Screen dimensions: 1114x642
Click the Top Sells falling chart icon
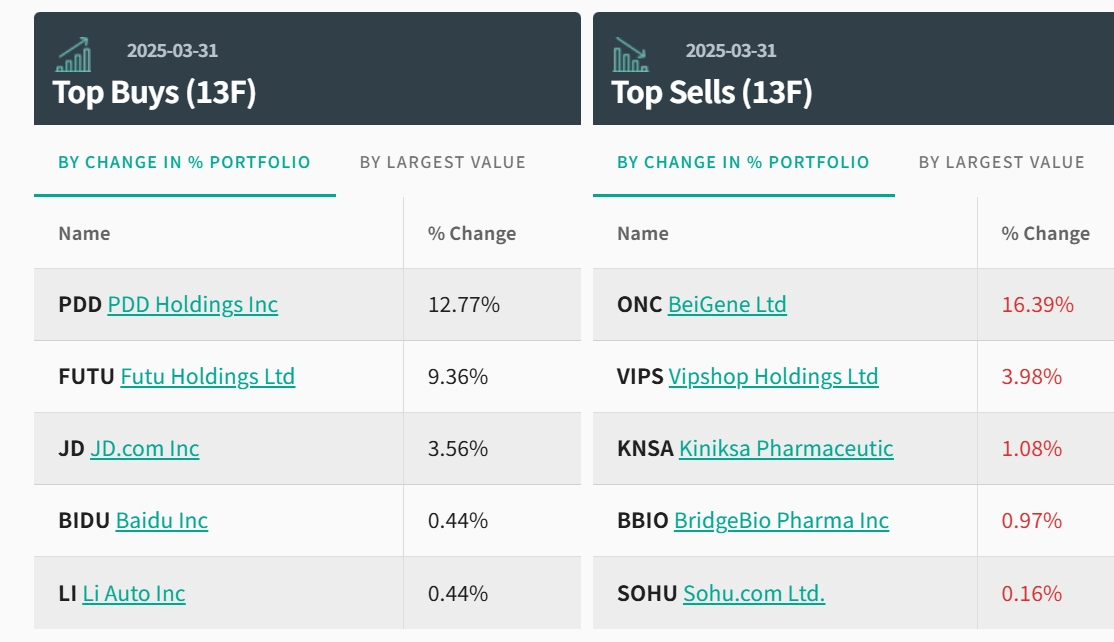point(631,54)
